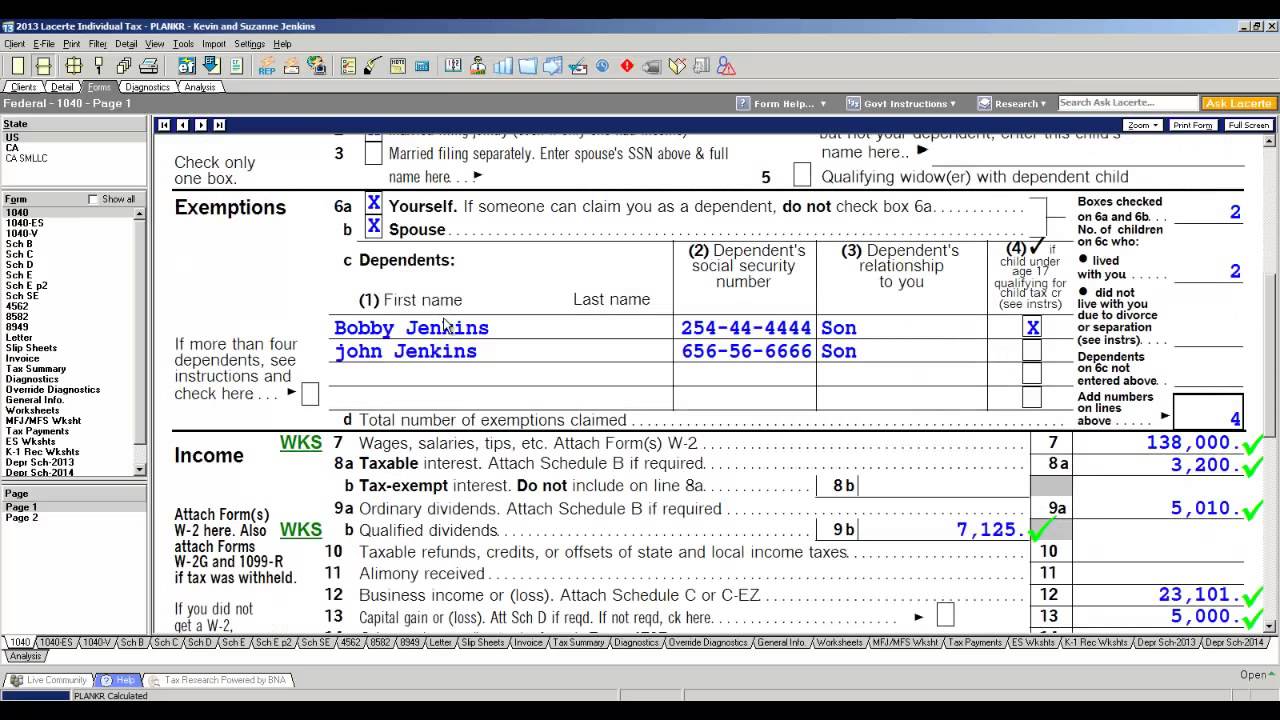Click the Form list scrollbar down arrow
Viewport: 1280px width, 720px height.
[x=140, y=469]
